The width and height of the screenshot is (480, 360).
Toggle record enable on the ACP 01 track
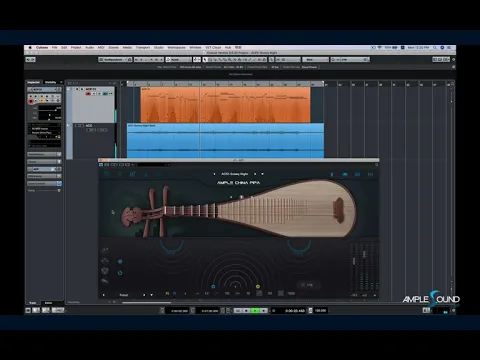tap(88, 94)
